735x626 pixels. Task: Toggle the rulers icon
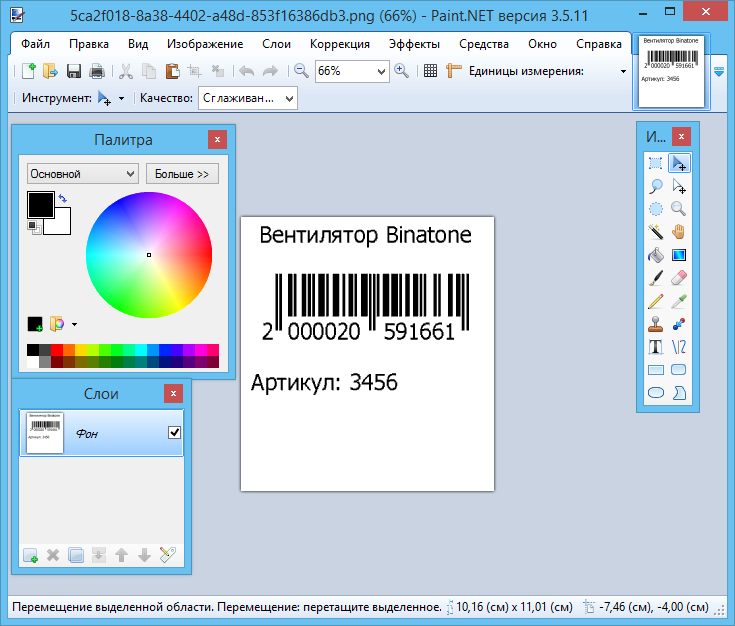pos(453,71)
